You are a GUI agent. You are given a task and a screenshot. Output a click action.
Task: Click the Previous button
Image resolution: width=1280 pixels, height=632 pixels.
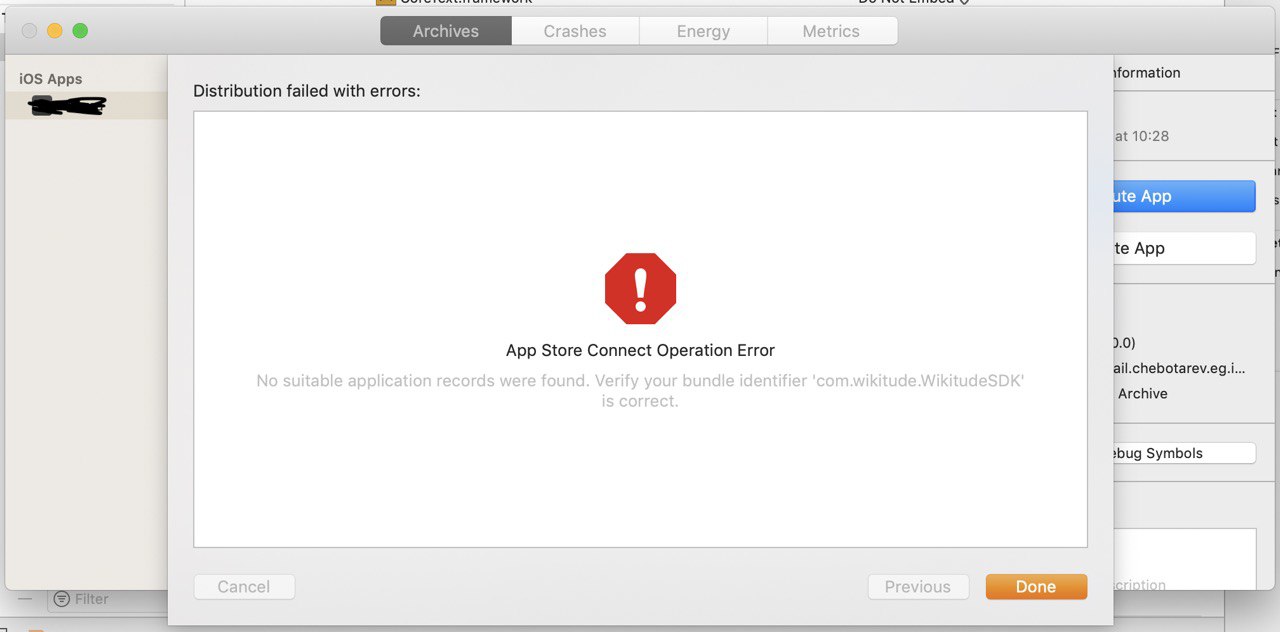918,587
